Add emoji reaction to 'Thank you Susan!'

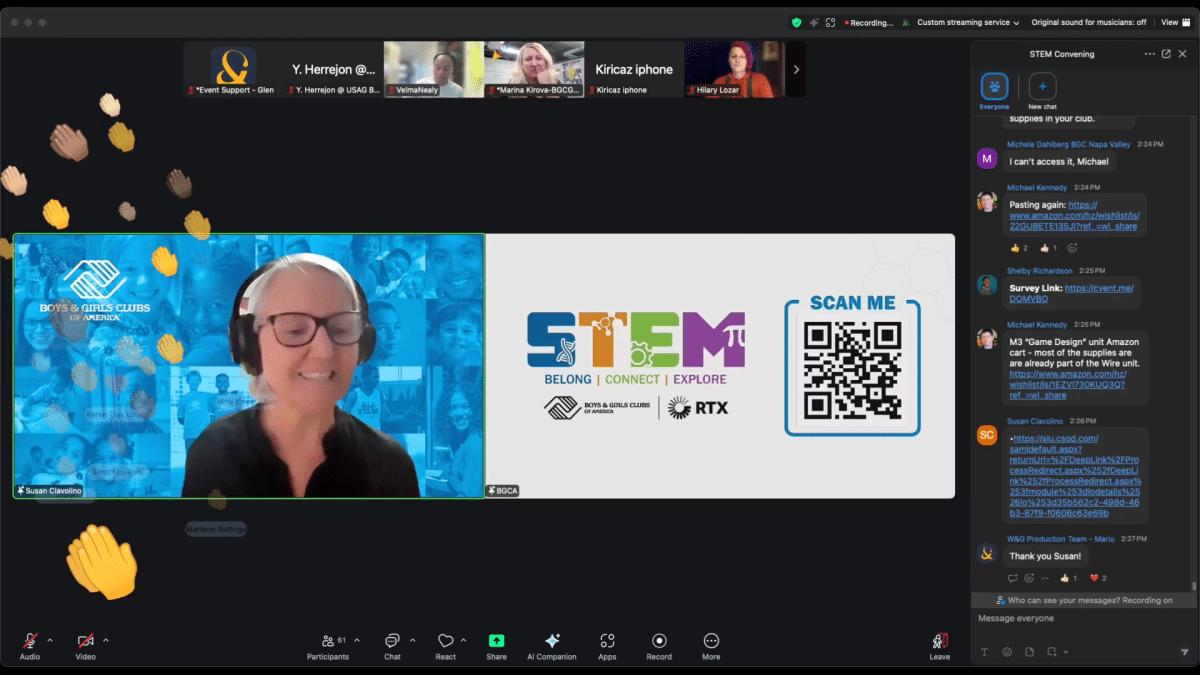coord(1029,578)
